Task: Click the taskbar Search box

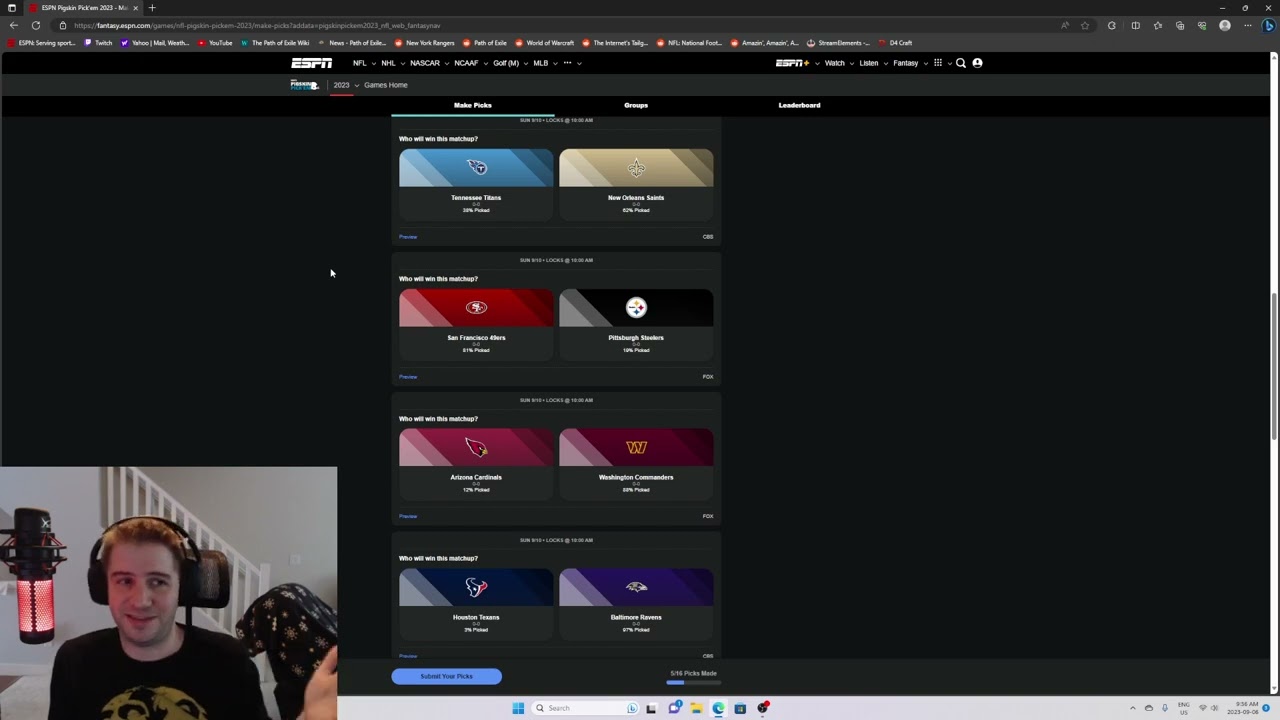Action: coord(586,708)
